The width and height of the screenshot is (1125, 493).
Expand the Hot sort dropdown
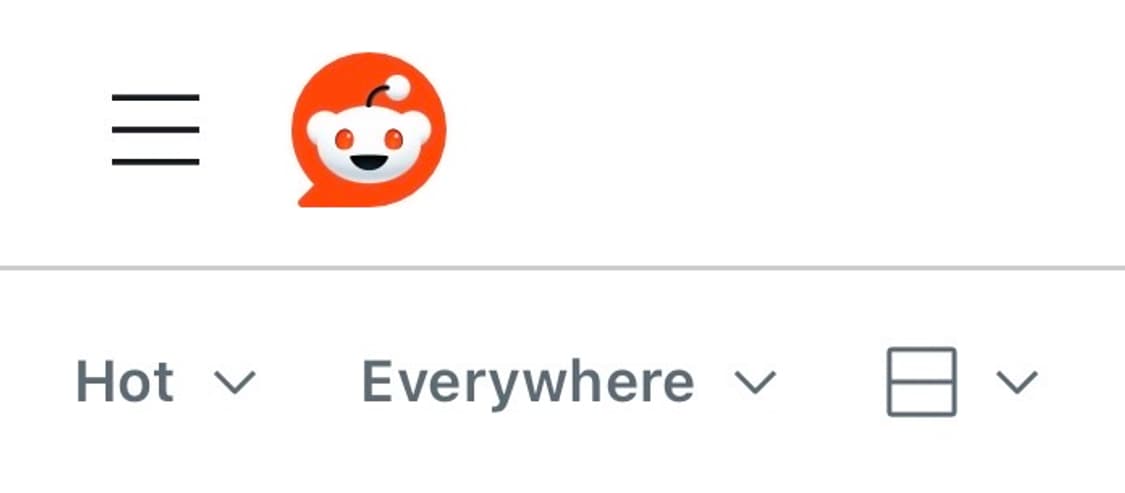(x=166, y=382)
